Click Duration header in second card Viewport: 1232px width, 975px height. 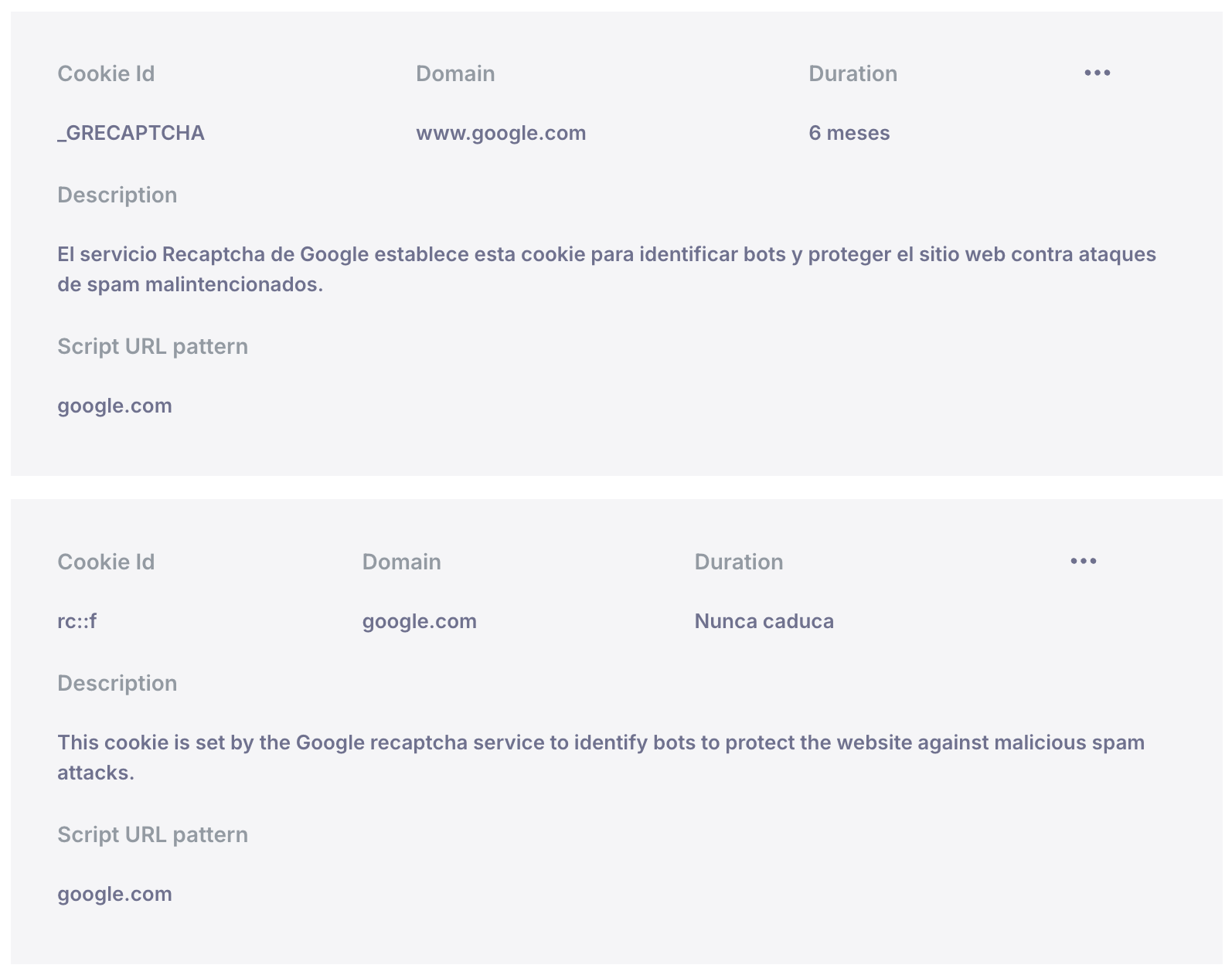click(x=738, y=562)
